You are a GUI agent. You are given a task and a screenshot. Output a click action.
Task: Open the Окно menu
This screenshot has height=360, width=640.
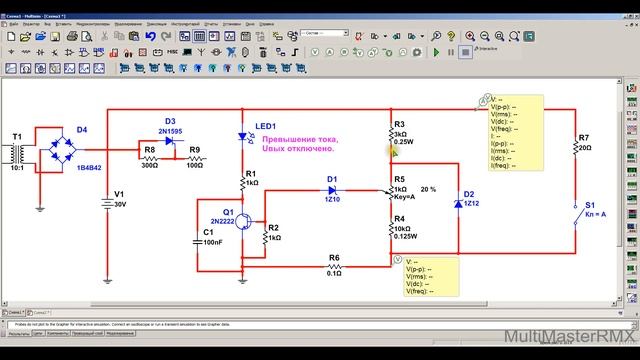point(250,24)
